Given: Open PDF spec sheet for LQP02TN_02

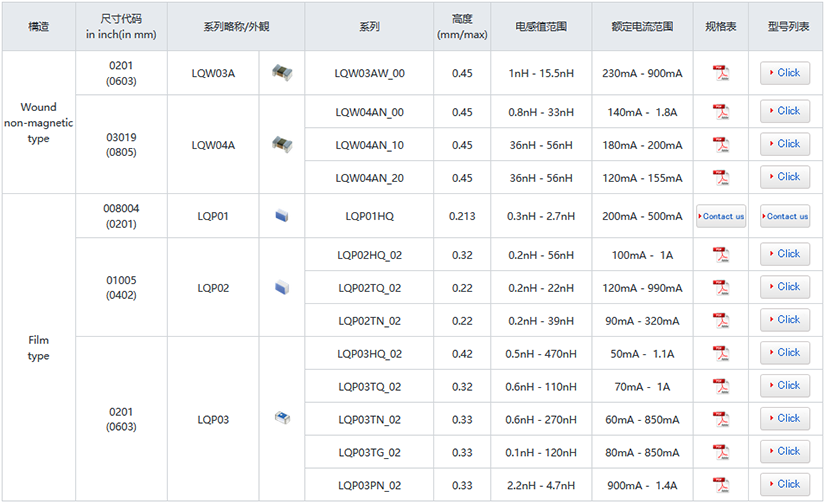Looking at the screenshot, I should (x=720, y=321).
